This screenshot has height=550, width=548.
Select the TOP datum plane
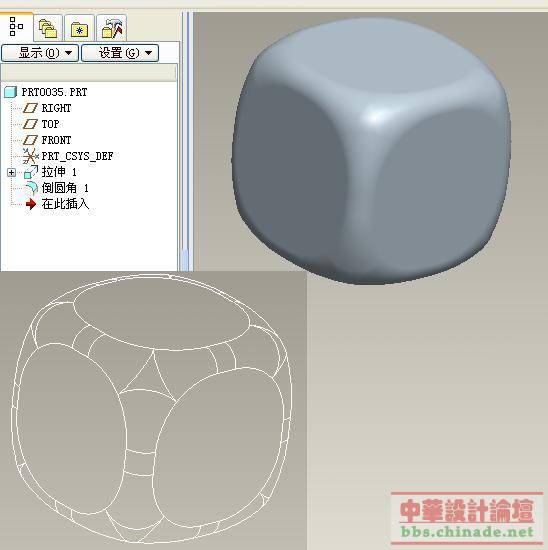coord(50,124)
